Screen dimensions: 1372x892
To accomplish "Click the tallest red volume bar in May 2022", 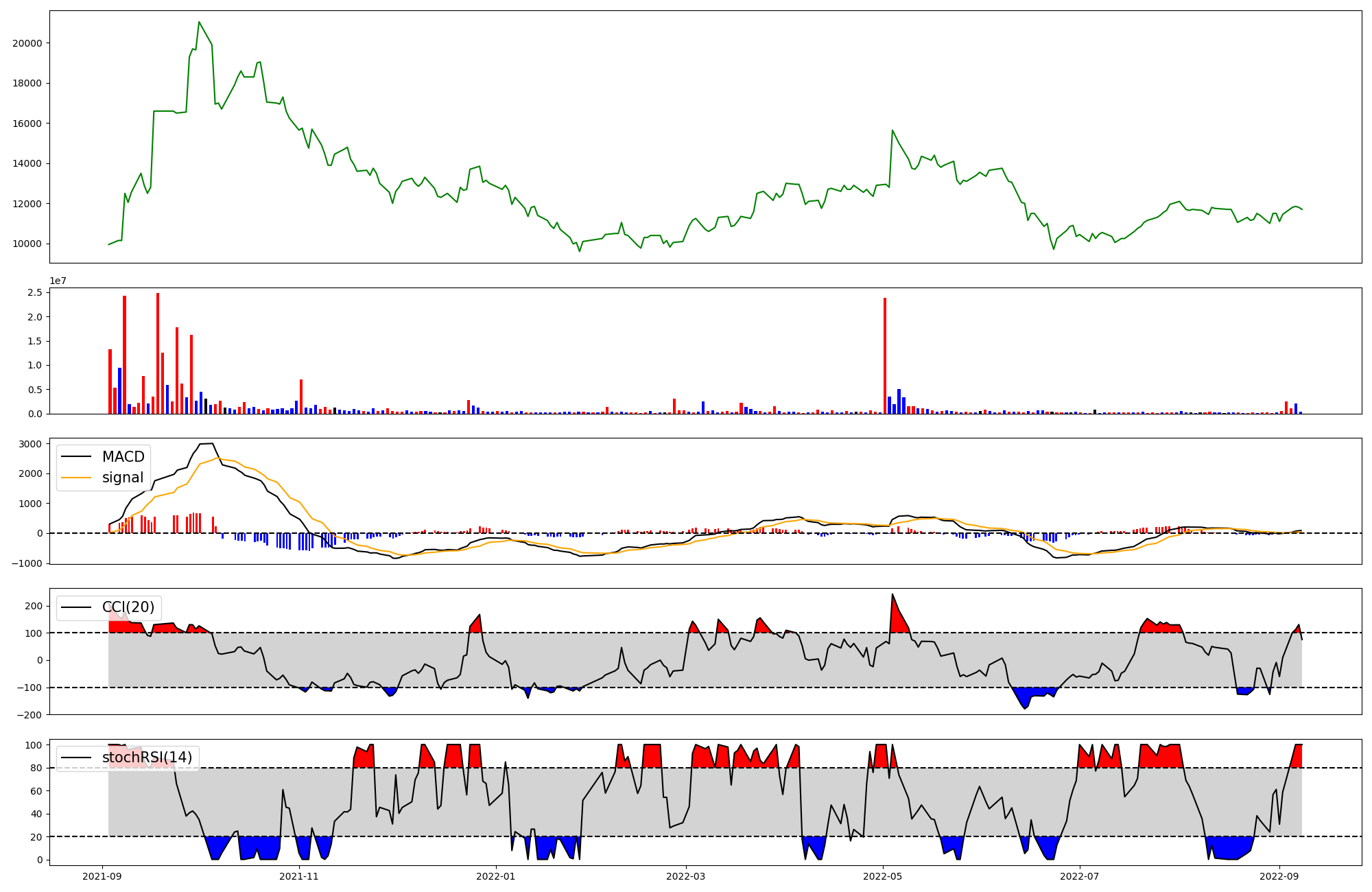I will click(x=885, y=355).
